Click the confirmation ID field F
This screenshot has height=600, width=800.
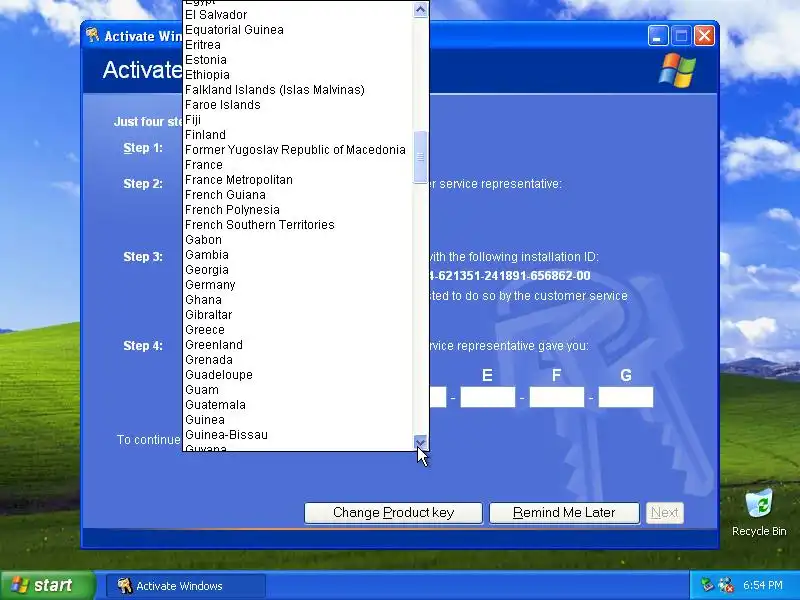(x=557, y=397)
